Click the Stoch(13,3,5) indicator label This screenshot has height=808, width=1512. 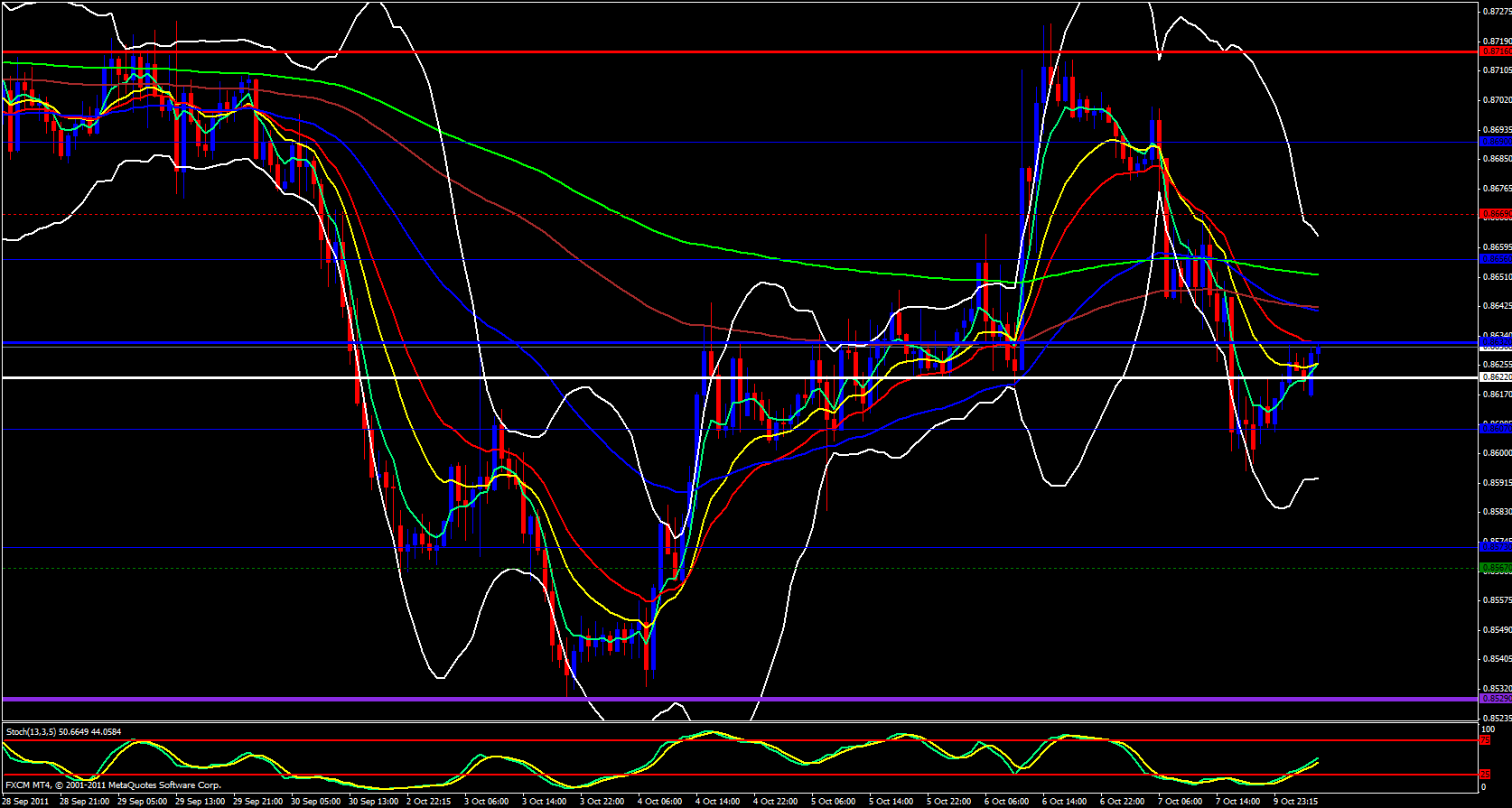[x=63, y=731]
